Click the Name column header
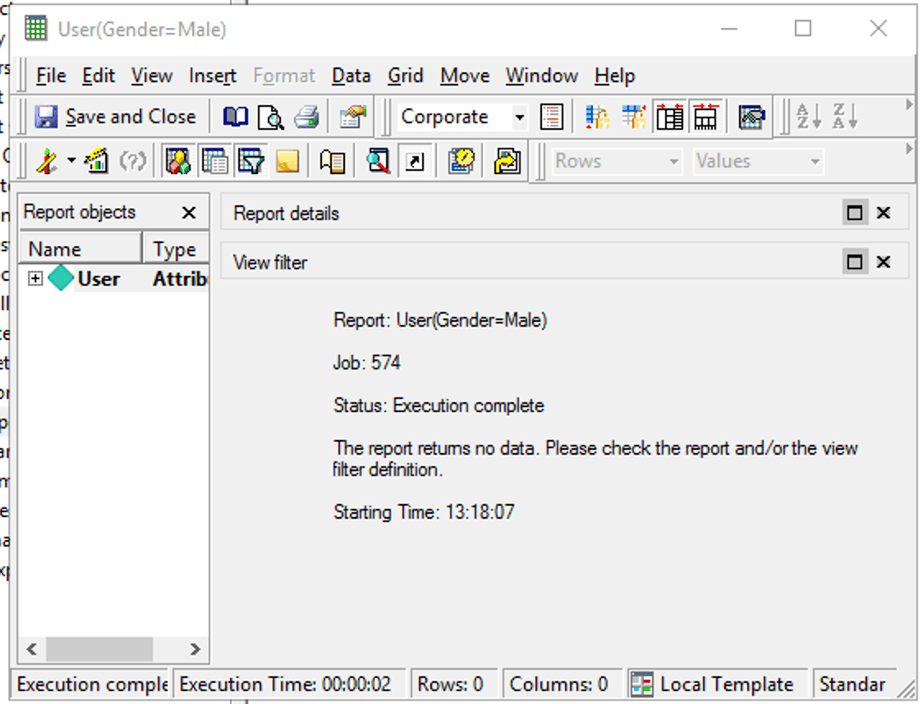922x704 pixels. 80,249
